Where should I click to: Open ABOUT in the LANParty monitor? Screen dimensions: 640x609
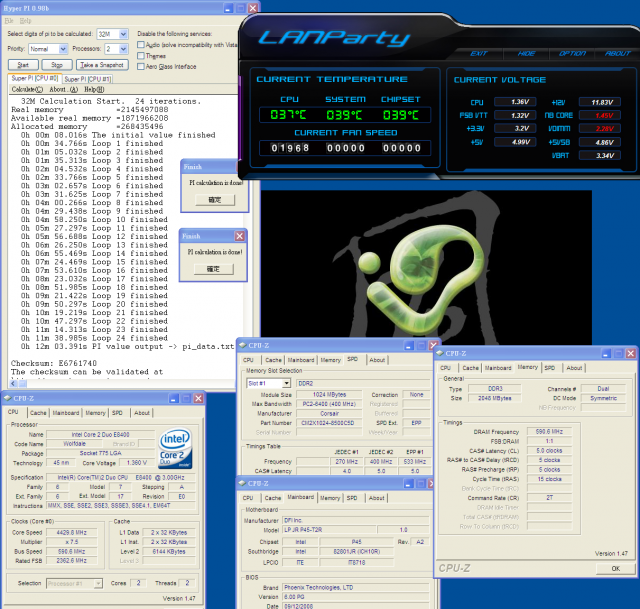(618, 53)
